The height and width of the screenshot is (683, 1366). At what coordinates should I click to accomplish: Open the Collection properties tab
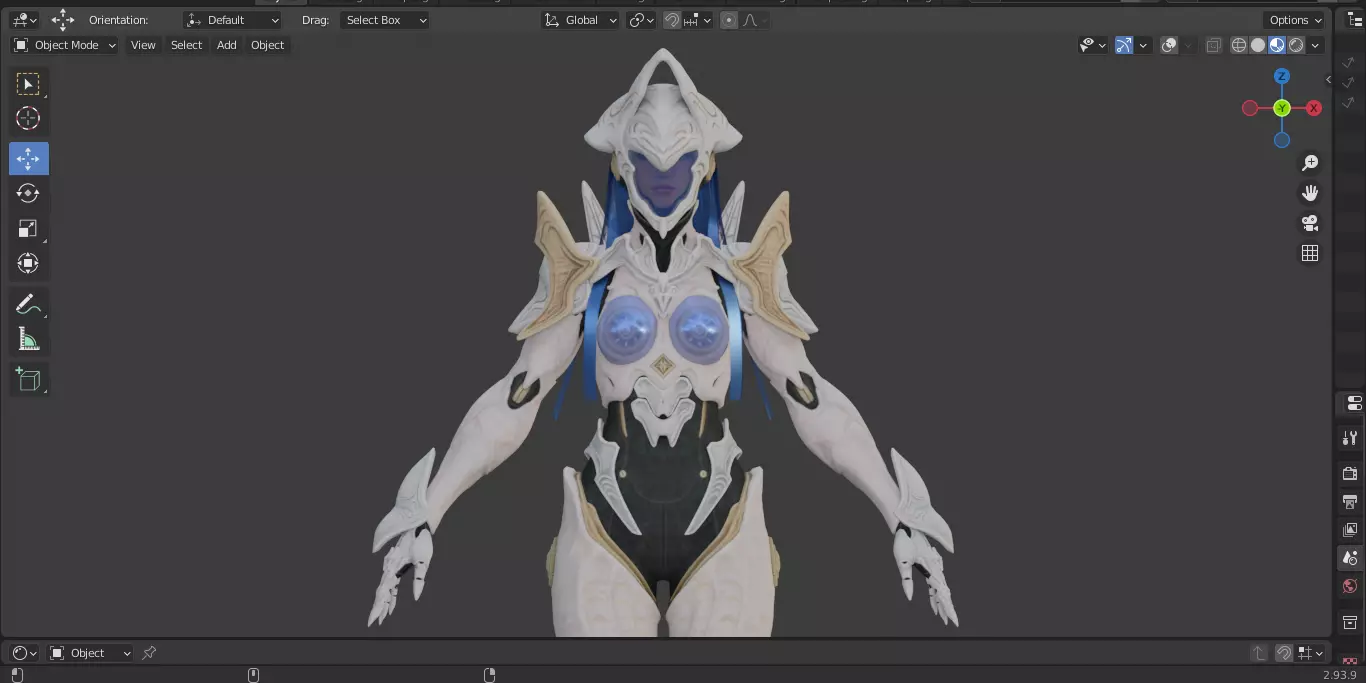(x=1350, y=622)
